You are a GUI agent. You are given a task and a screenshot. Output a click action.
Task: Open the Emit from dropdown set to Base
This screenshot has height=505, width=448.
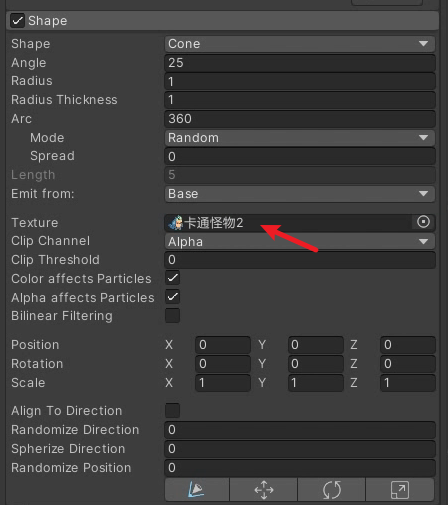(300, 194)
